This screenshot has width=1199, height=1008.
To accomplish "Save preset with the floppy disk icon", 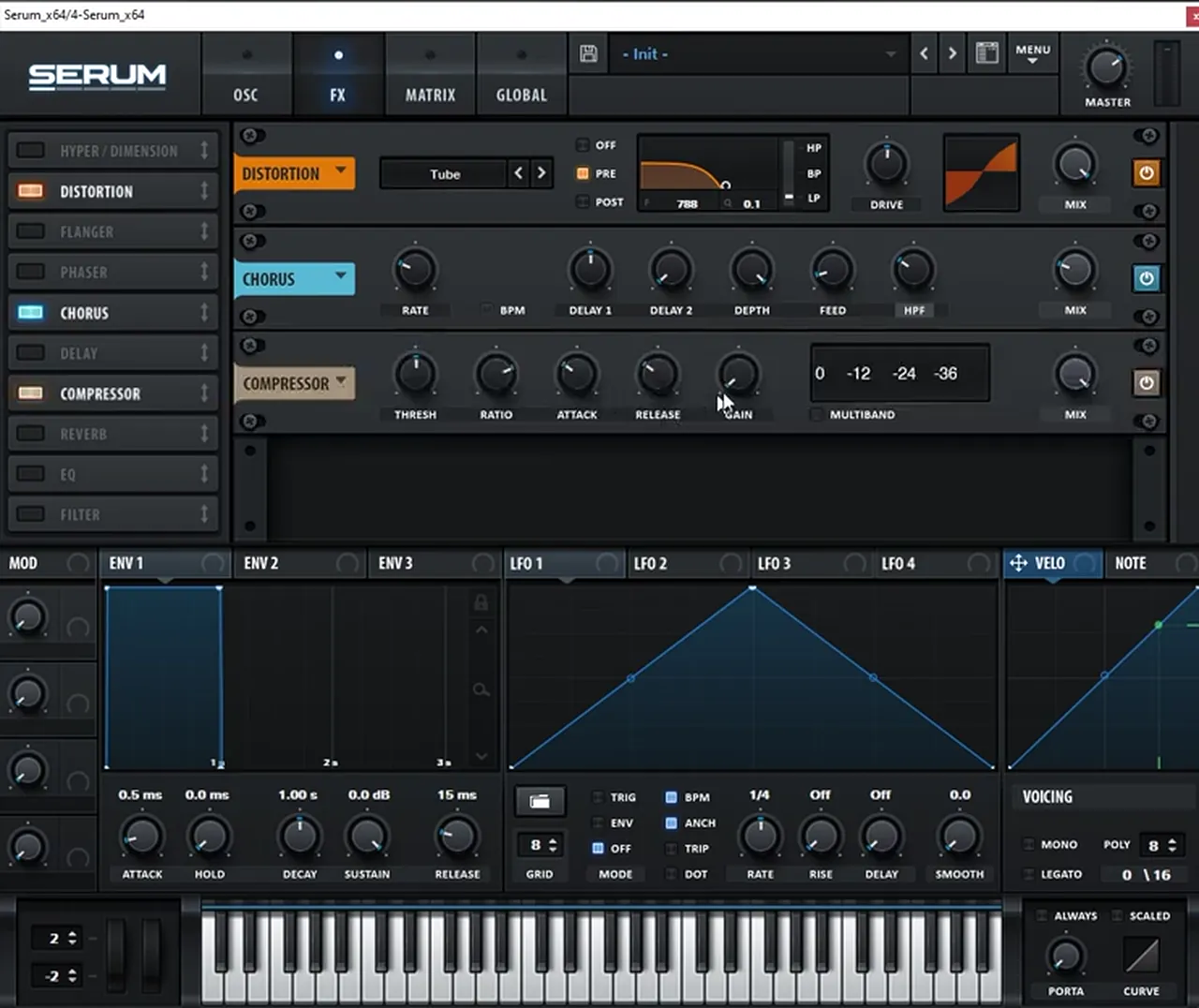I will (x=588, y=53).
